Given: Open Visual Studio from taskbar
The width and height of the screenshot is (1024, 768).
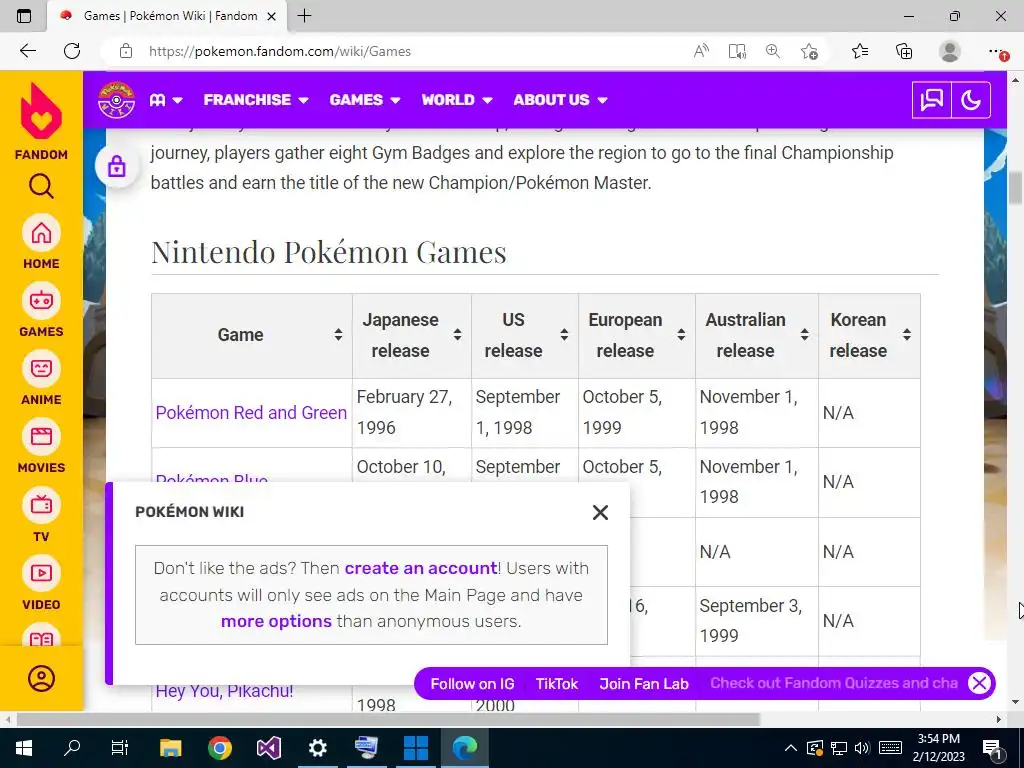Looking at the screenshot, I should click(x=269, y=748).
